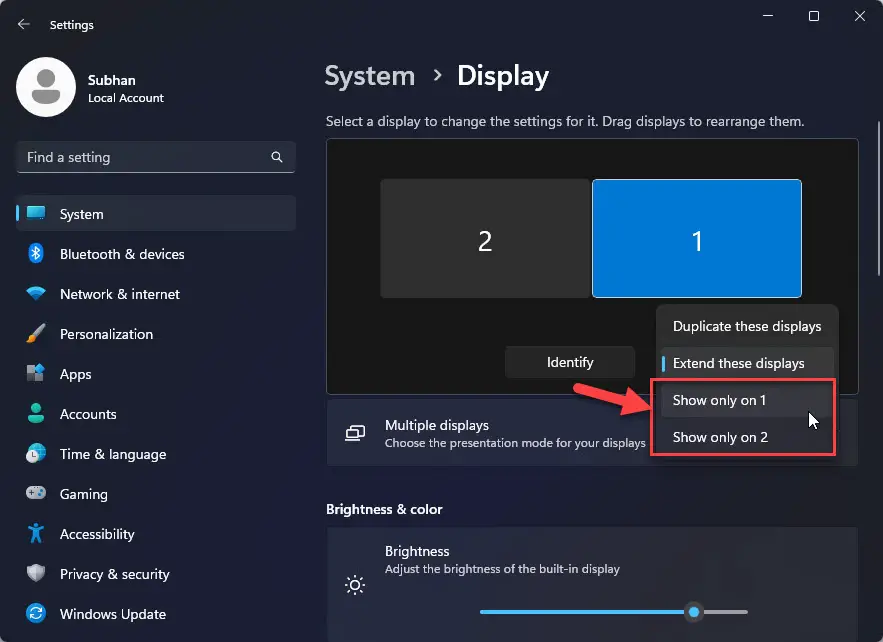
Task: Go to Accounts settings
Action: [x=156, y=414]
